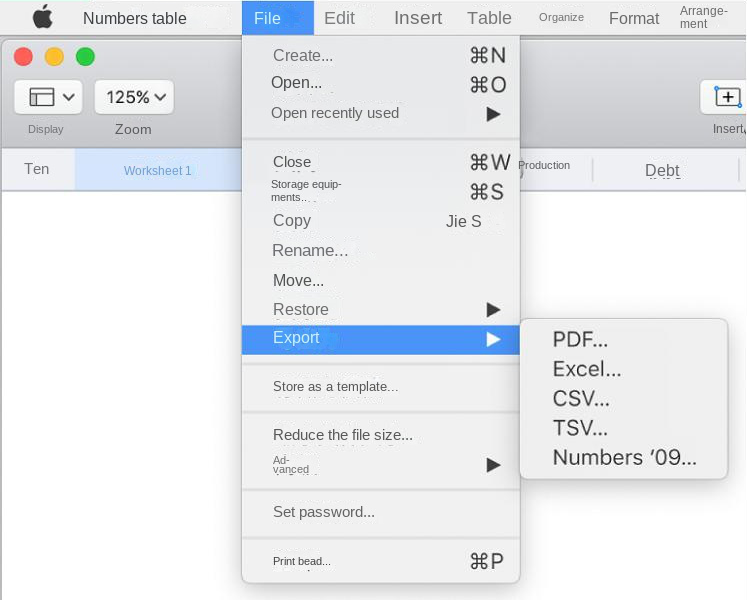
Task: Switch to the Worksheet 1 tab
Action: 158,170
